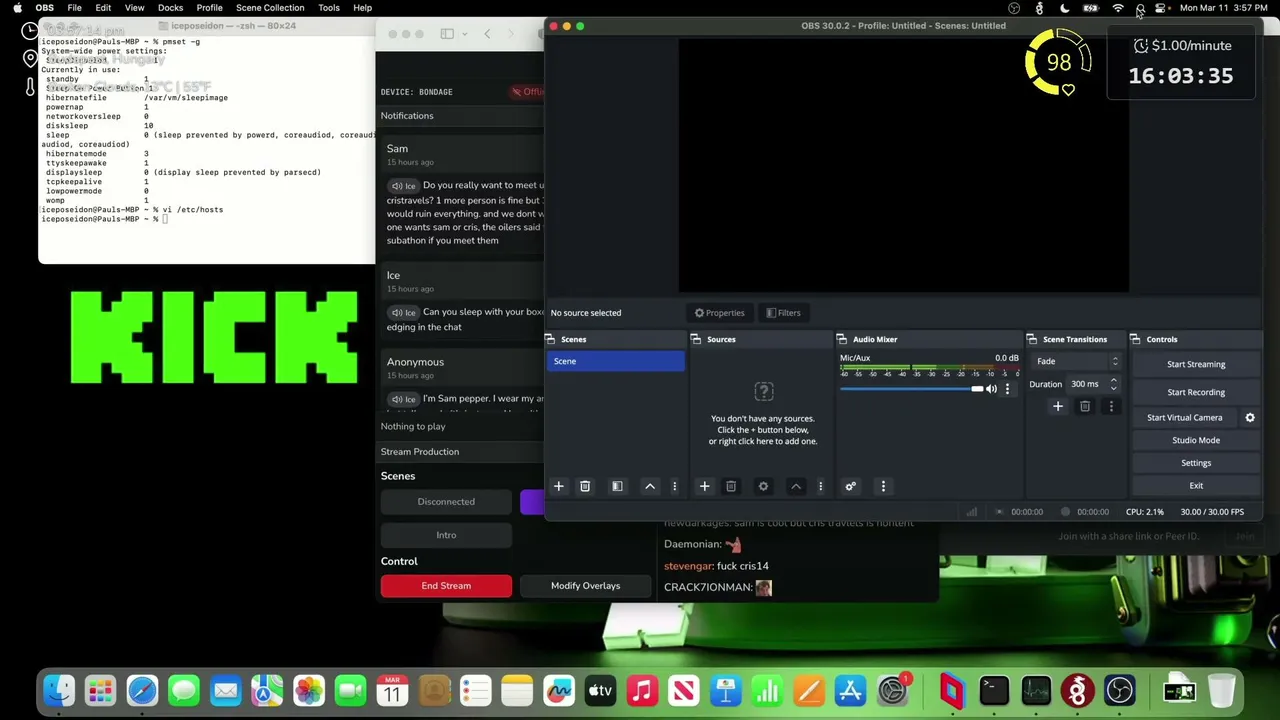
Task: Move source up in Sources dock
Action: point(796,486)
